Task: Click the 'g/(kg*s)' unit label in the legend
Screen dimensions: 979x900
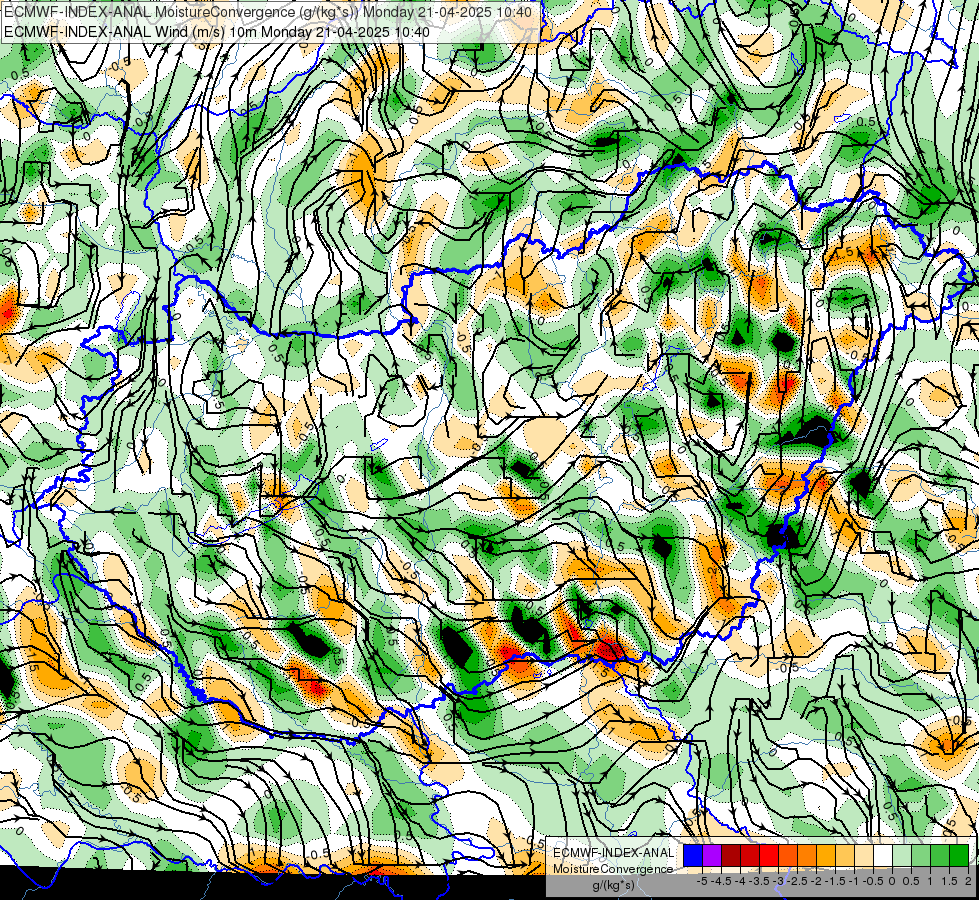Action: click(x=613, y=885)
